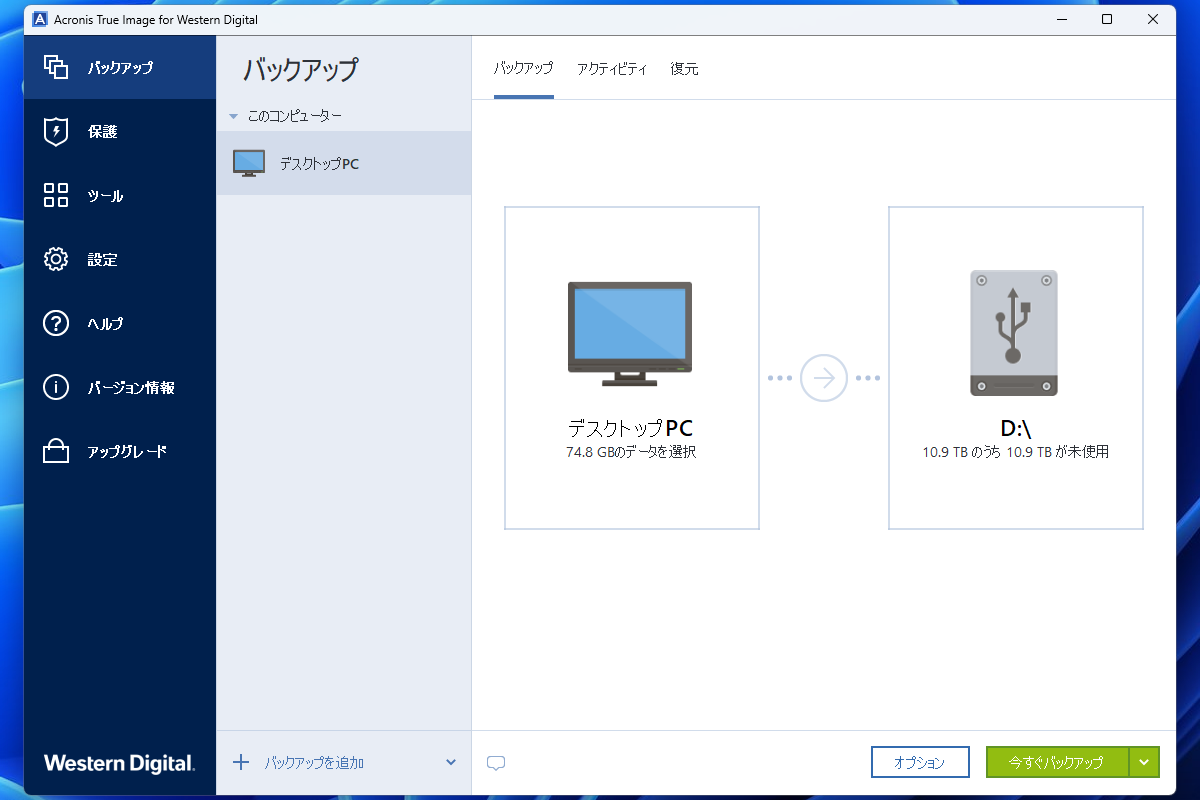Screen dimensions: 1200x800
Task: View バージョン情報 via the info icon
Action: pyautogui.click(x=56, y=387)
